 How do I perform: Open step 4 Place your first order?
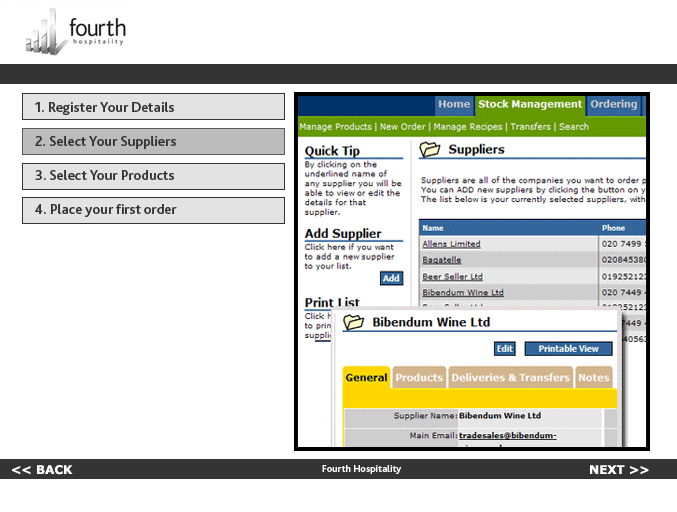153,210
